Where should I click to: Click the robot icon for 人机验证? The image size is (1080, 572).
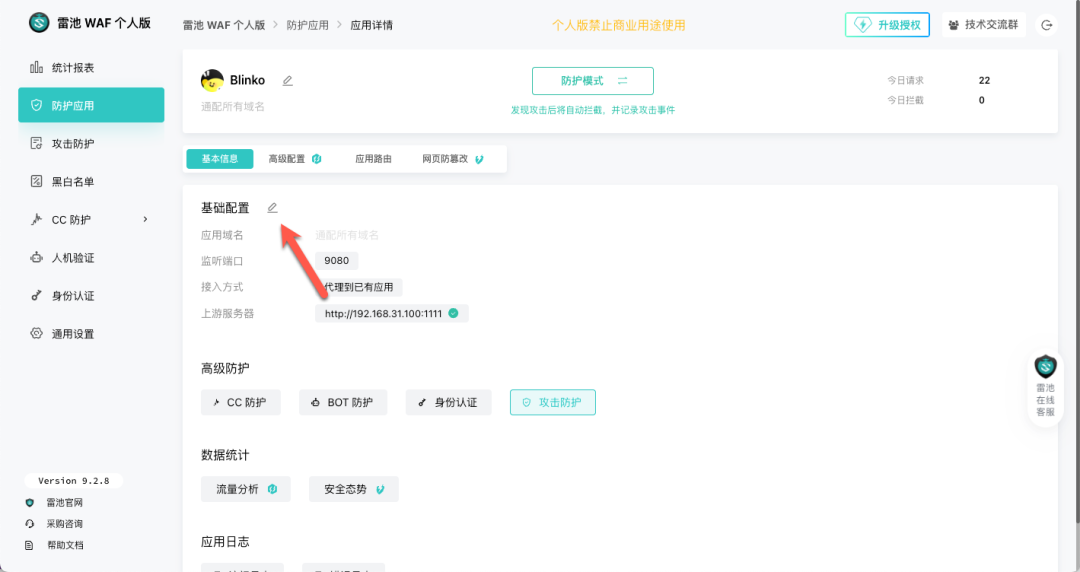(x=37, y=257)
